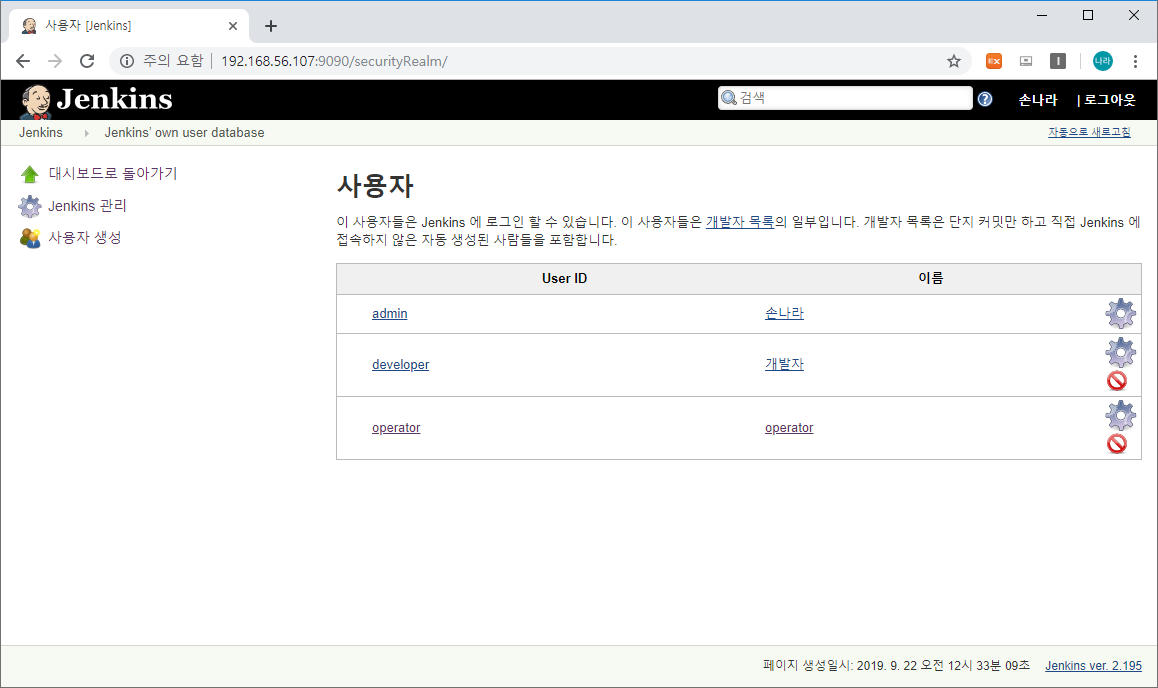Open the 손나라 profile in header
The image size is (1158, 688).
1038,100
